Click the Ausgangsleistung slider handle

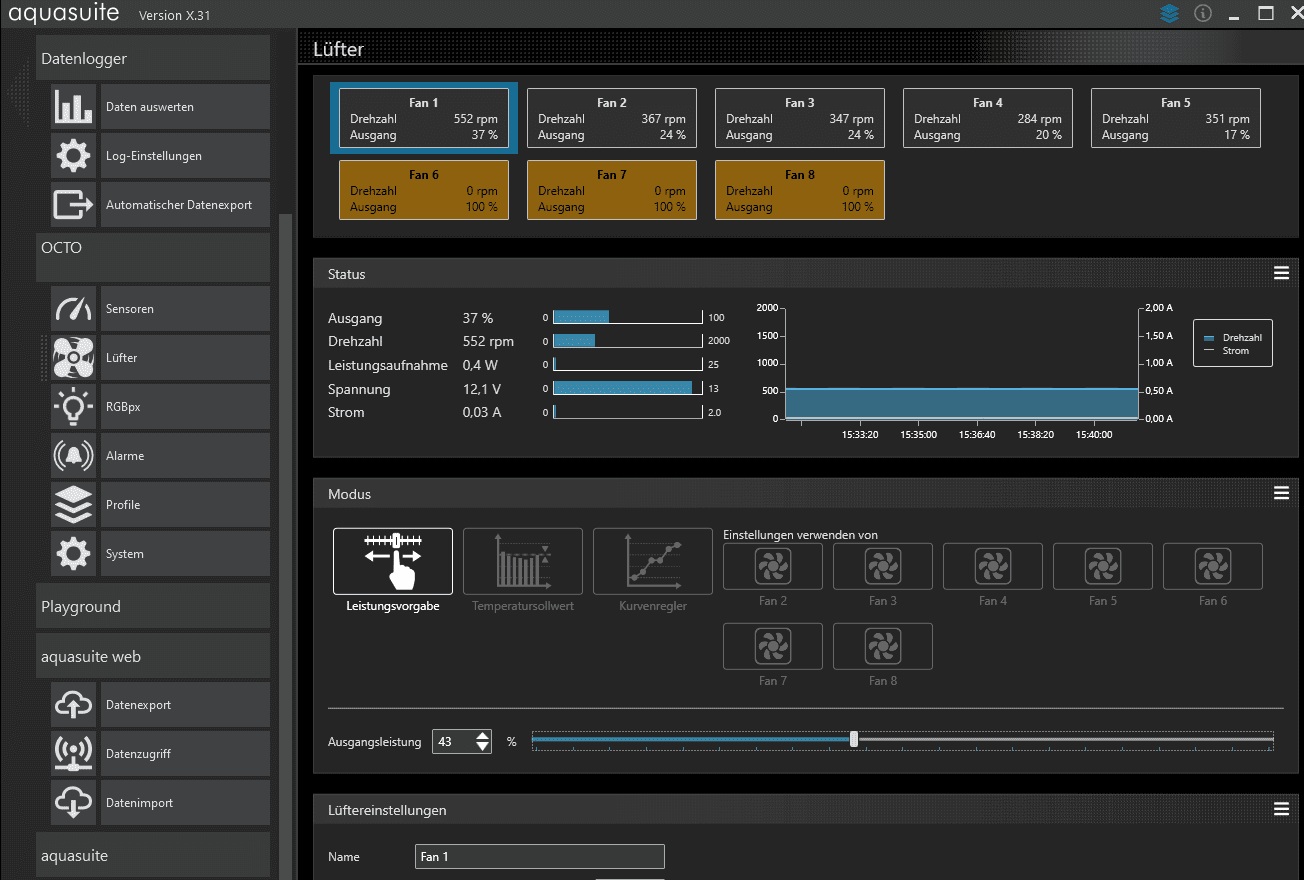(x=854, y=739)
